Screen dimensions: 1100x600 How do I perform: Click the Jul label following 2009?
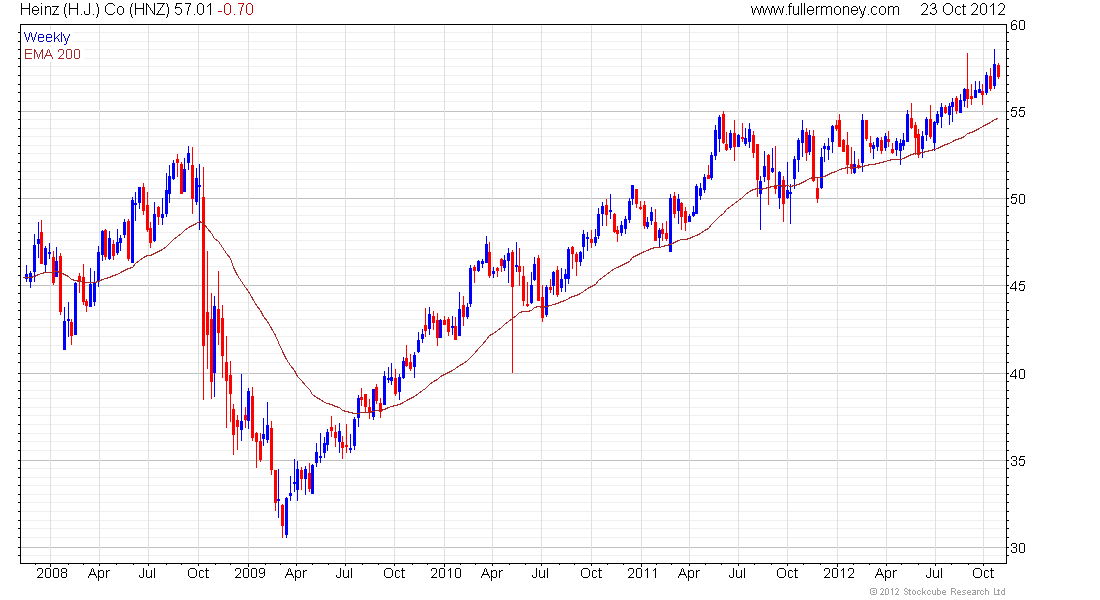[x=344, y=573]
